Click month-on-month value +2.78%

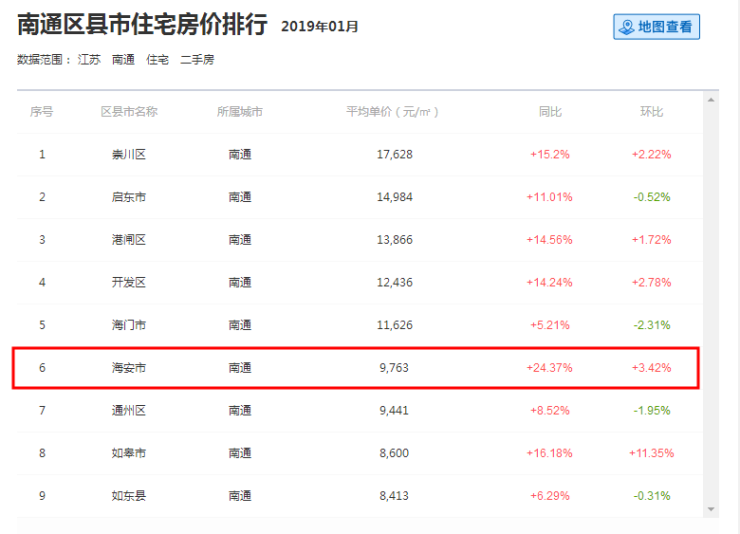coord(651,282)
